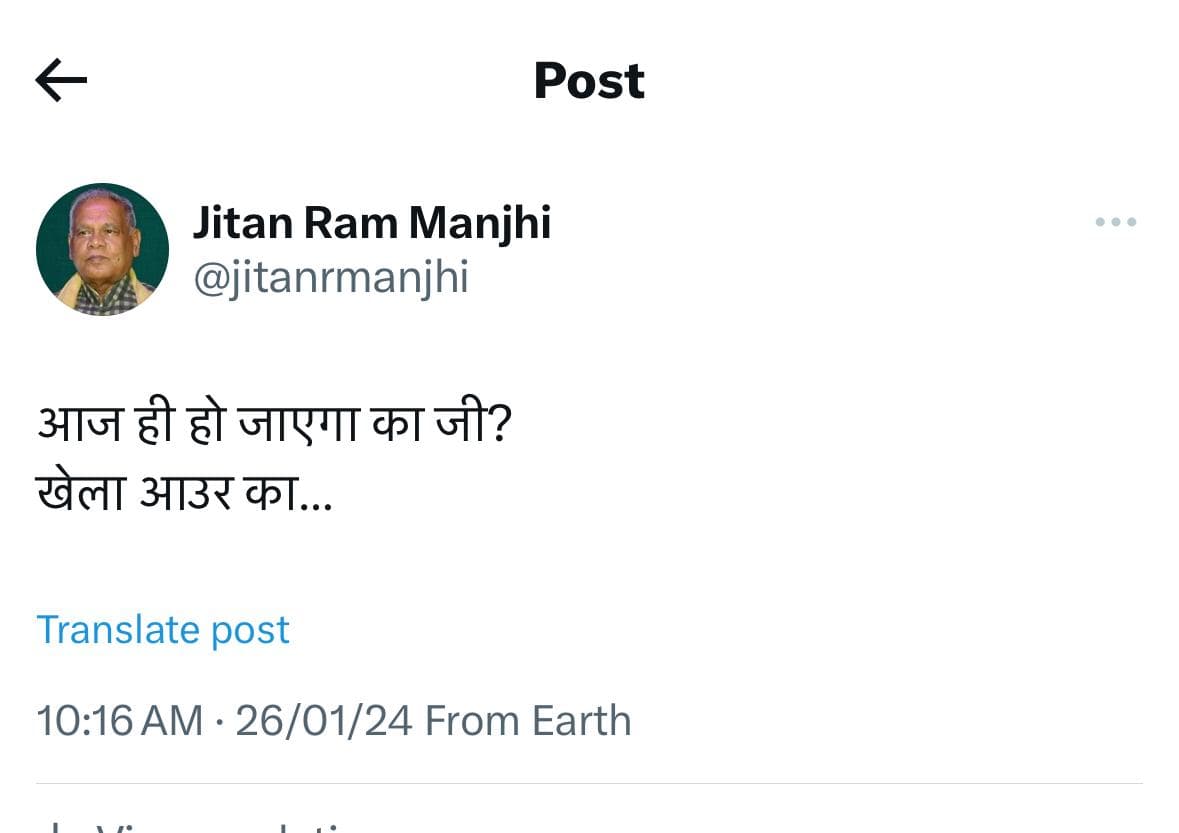1179x833 pixels.
Task: Open the three-dot more options menu
Action: 1115,222
